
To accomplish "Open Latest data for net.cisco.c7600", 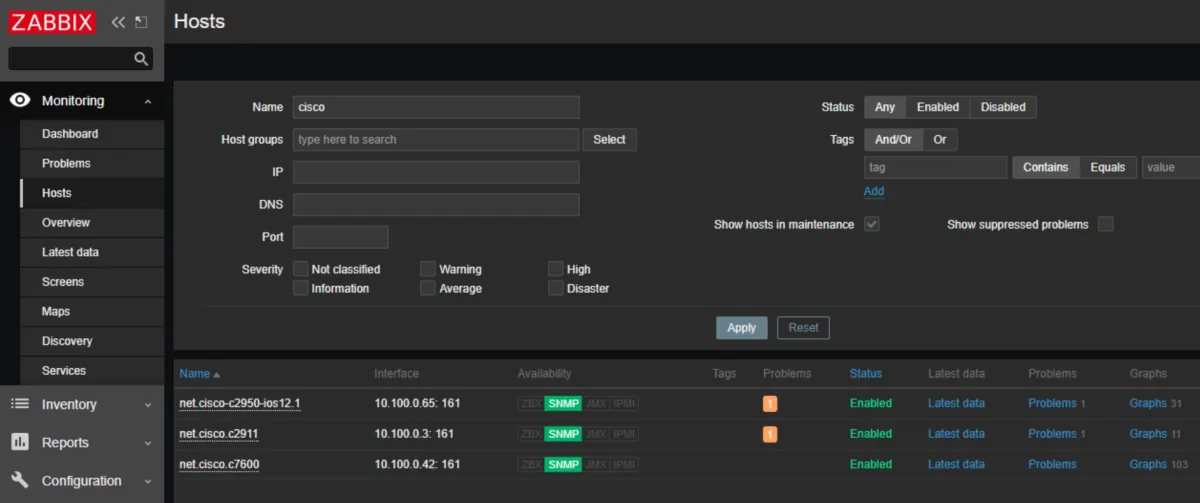I will coord(956,464).
